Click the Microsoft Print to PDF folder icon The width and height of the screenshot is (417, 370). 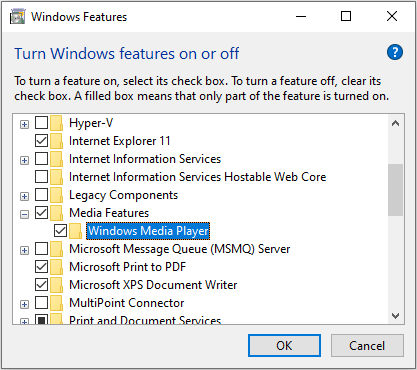[57, 267]
